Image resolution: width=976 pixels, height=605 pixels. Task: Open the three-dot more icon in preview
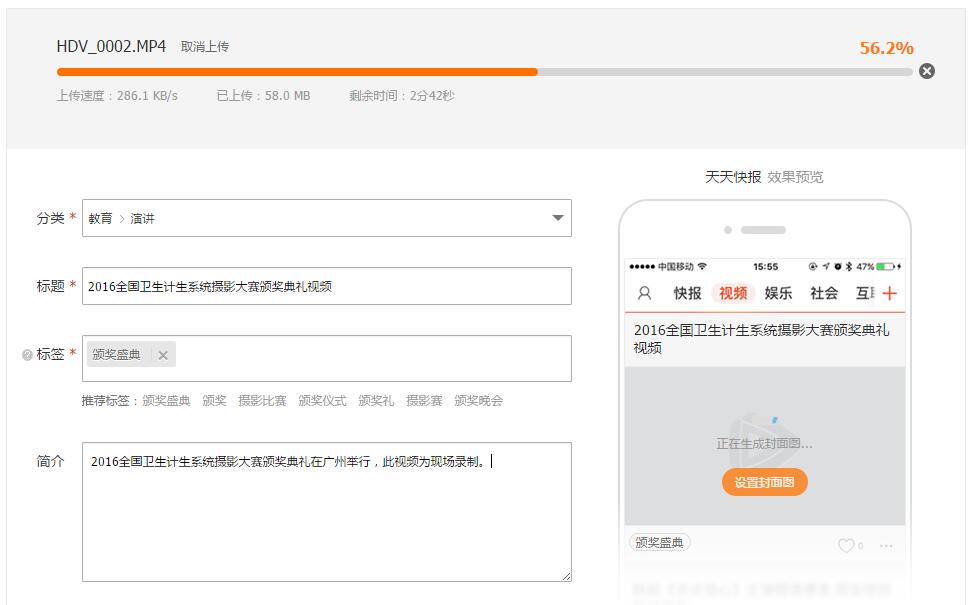point(886,545)
